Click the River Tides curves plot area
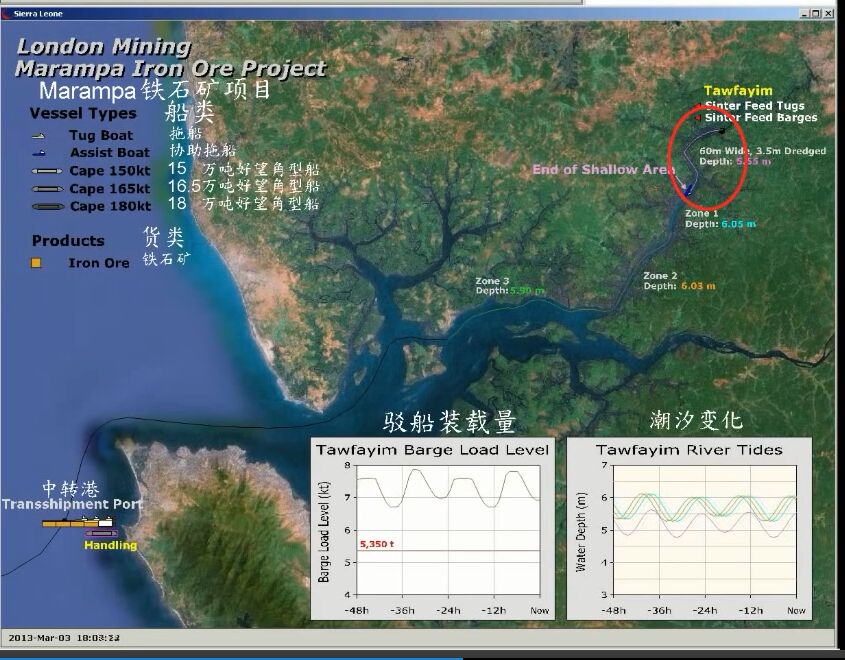The width and height of the screenshot is (845, 660). click(x=705, y=530)
